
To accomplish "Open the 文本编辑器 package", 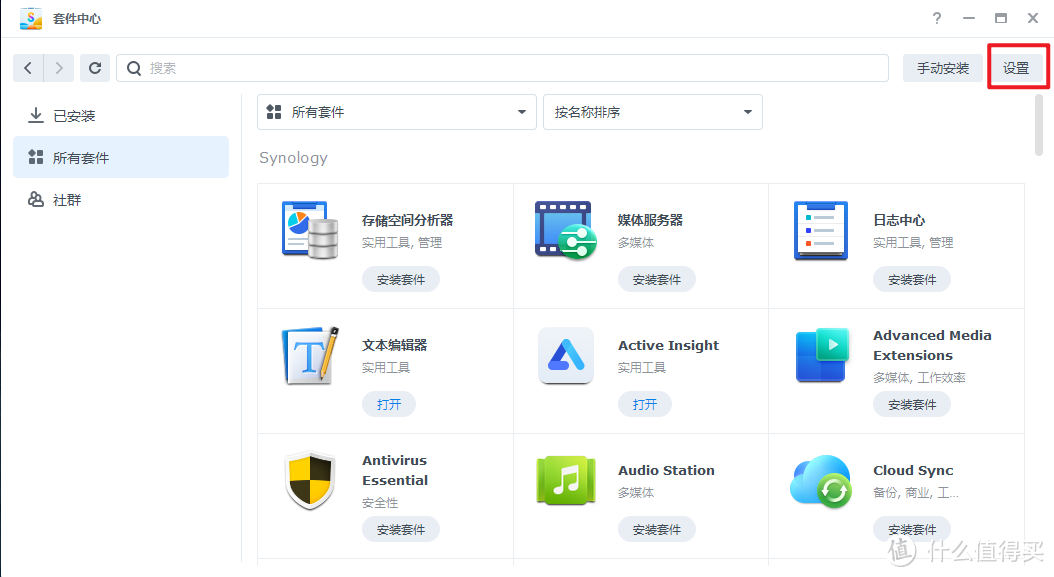I will tap(389, 404).
